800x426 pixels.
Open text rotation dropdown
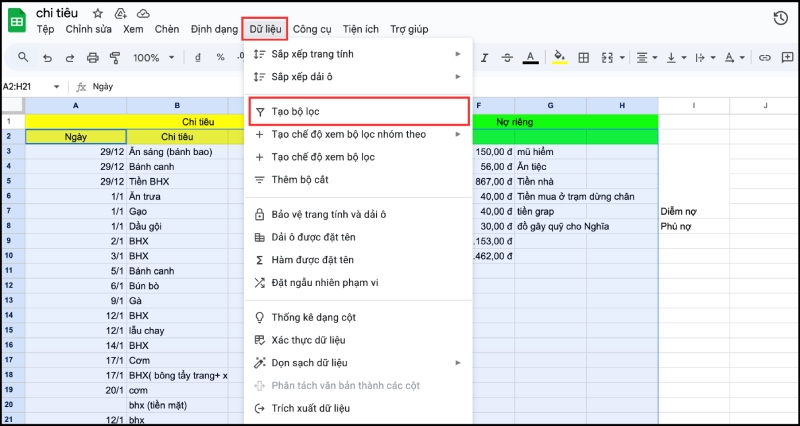[x=735, y=58]
